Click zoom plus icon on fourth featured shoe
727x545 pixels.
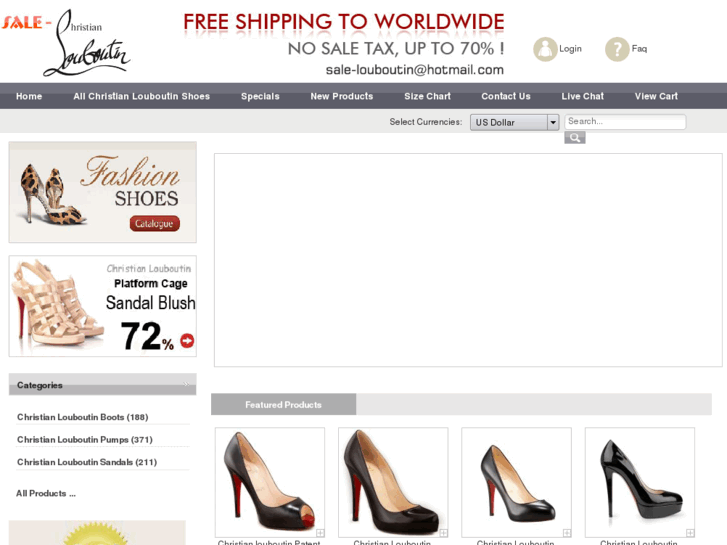(690, 532)
